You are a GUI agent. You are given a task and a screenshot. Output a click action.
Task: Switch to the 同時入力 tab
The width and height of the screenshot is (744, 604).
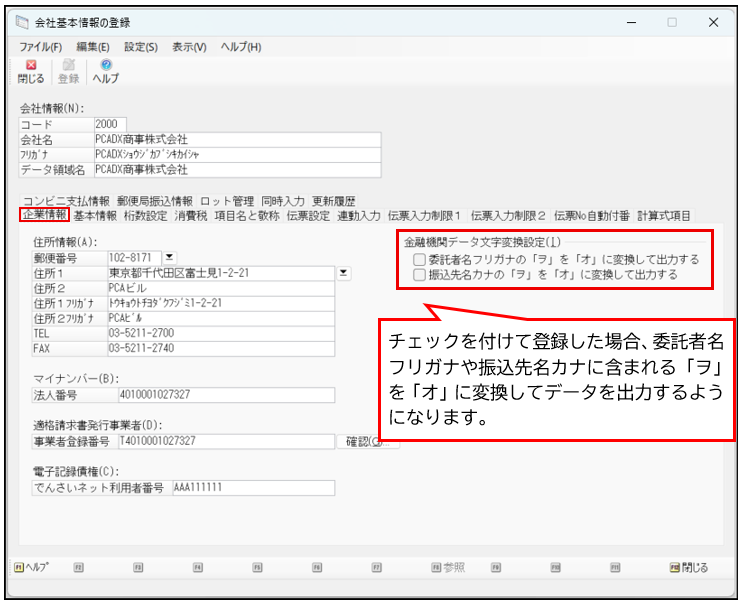point(283,201)
